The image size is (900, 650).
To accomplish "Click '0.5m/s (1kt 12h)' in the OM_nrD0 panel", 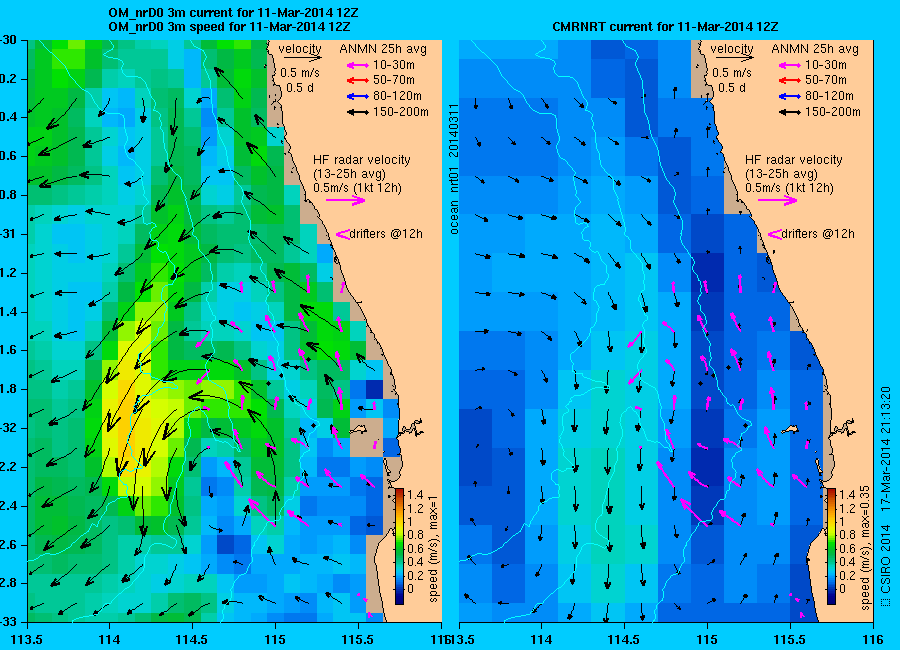I will pos(357,188).
